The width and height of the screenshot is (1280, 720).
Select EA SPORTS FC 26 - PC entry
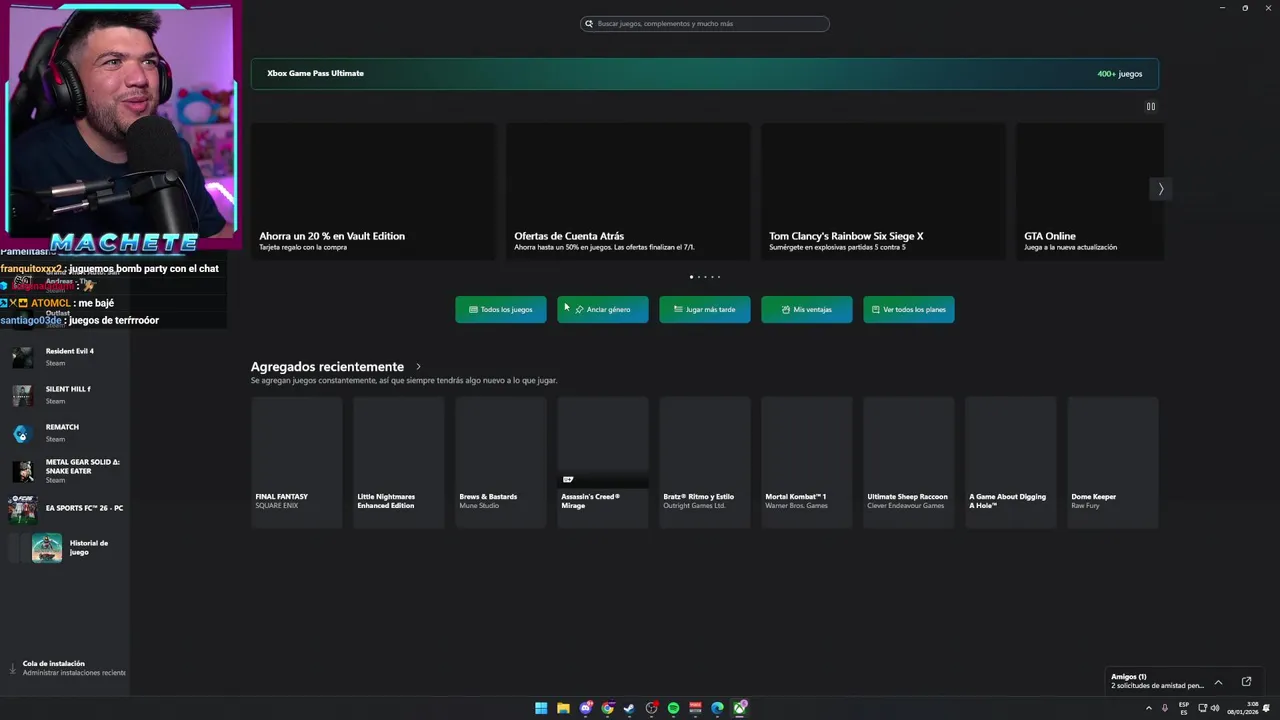[66, 509]
